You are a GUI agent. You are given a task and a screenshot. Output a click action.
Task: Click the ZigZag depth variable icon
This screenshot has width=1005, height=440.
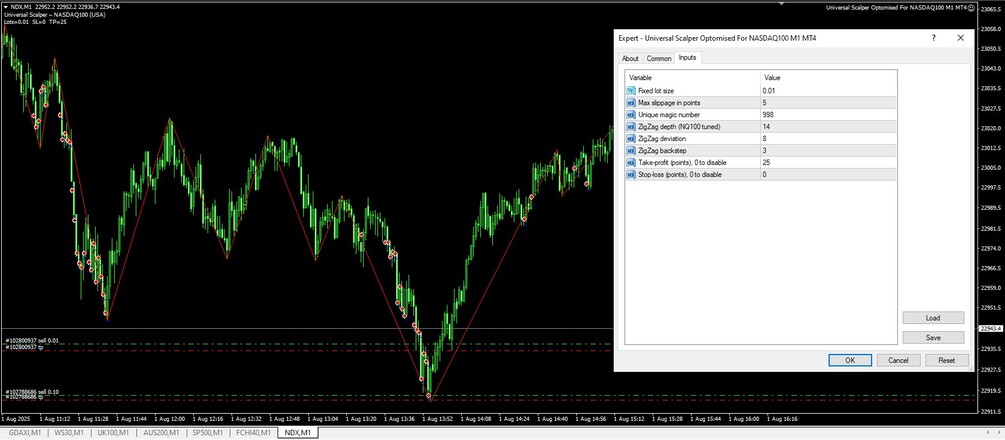point(631,126)
